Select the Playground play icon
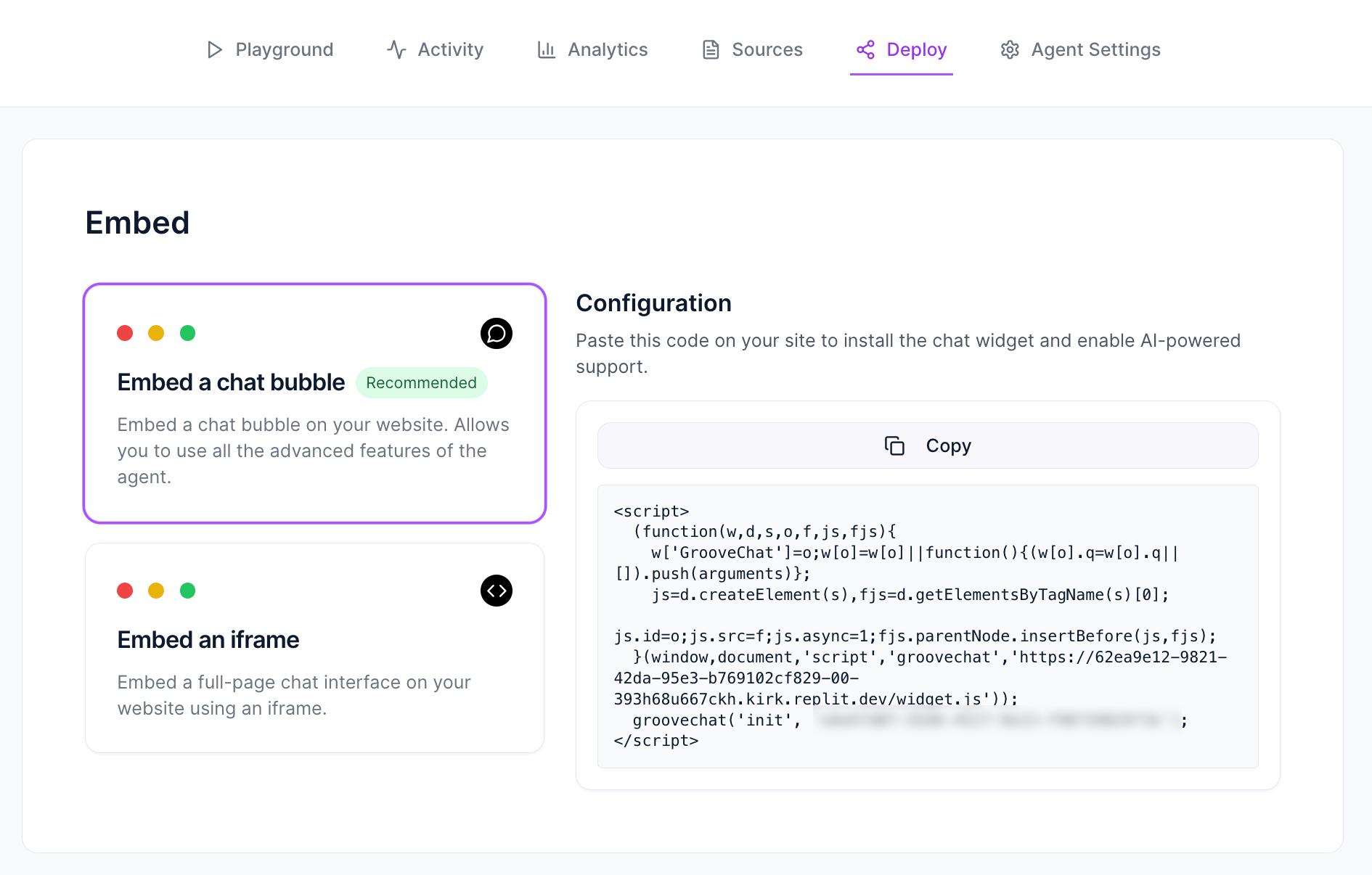 (213, 49)
